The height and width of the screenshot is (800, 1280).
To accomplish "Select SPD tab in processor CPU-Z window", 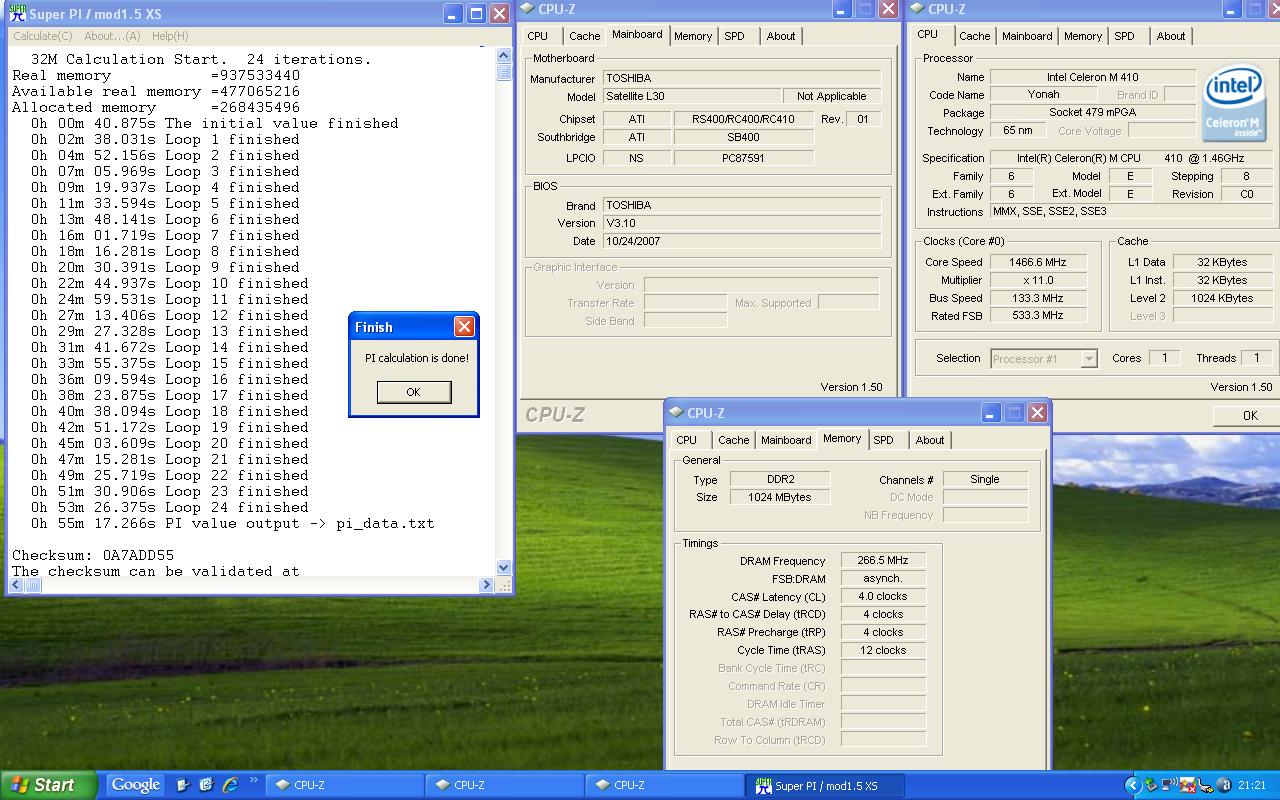I will click(1124, 36).
